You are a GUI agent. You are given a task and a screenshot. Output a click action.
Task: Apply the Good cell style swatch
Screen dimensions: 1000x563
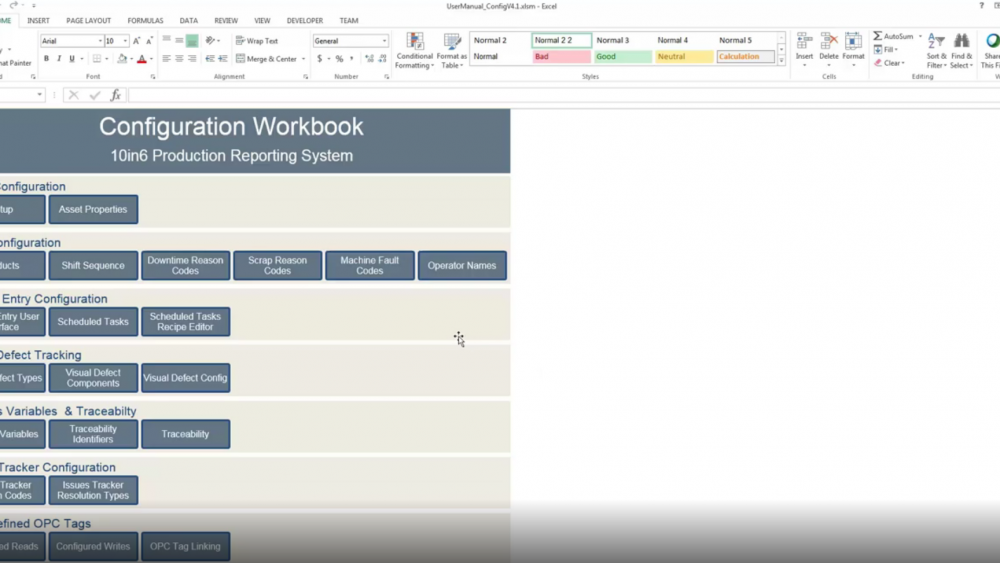(622, 57)
